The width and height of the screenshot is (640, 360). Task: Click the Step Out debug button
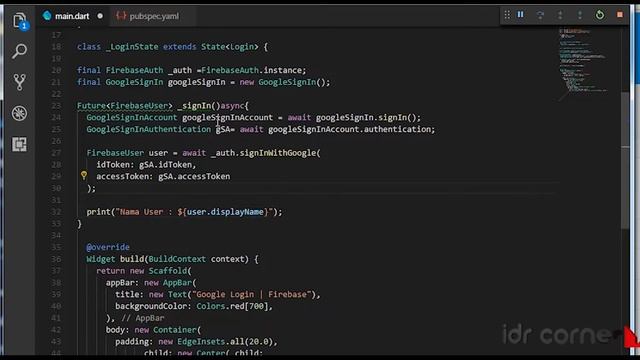(580, 15)
